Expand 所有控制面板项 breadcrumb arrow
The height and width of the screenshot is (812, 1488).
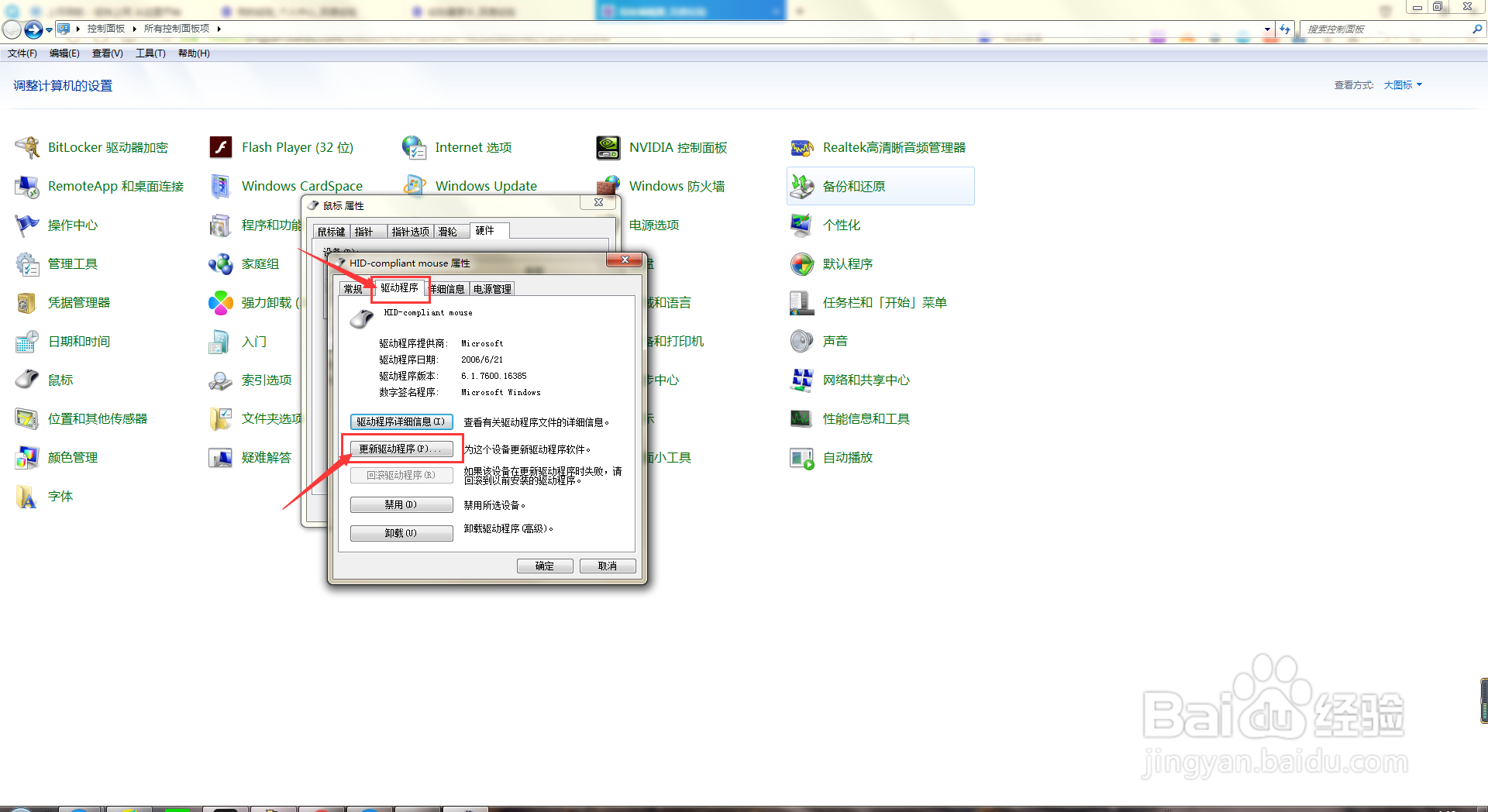click(219, 29)
